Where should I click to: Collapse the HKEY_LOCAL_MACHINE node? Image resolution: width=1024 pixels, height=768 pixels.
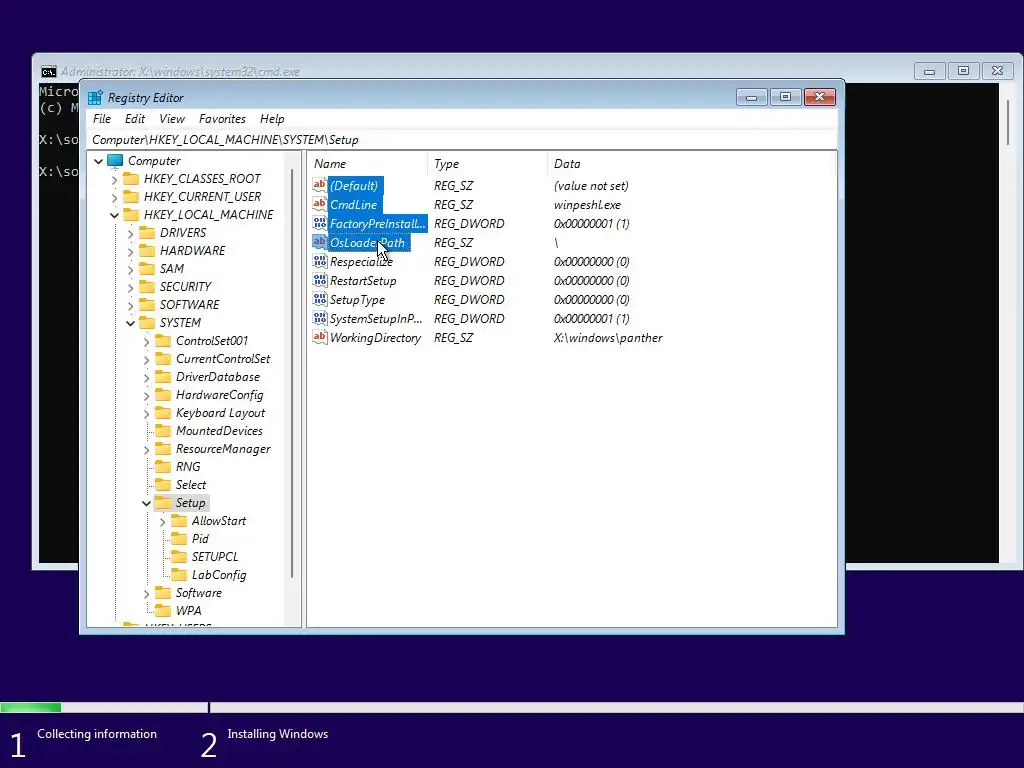coord(114,215)
